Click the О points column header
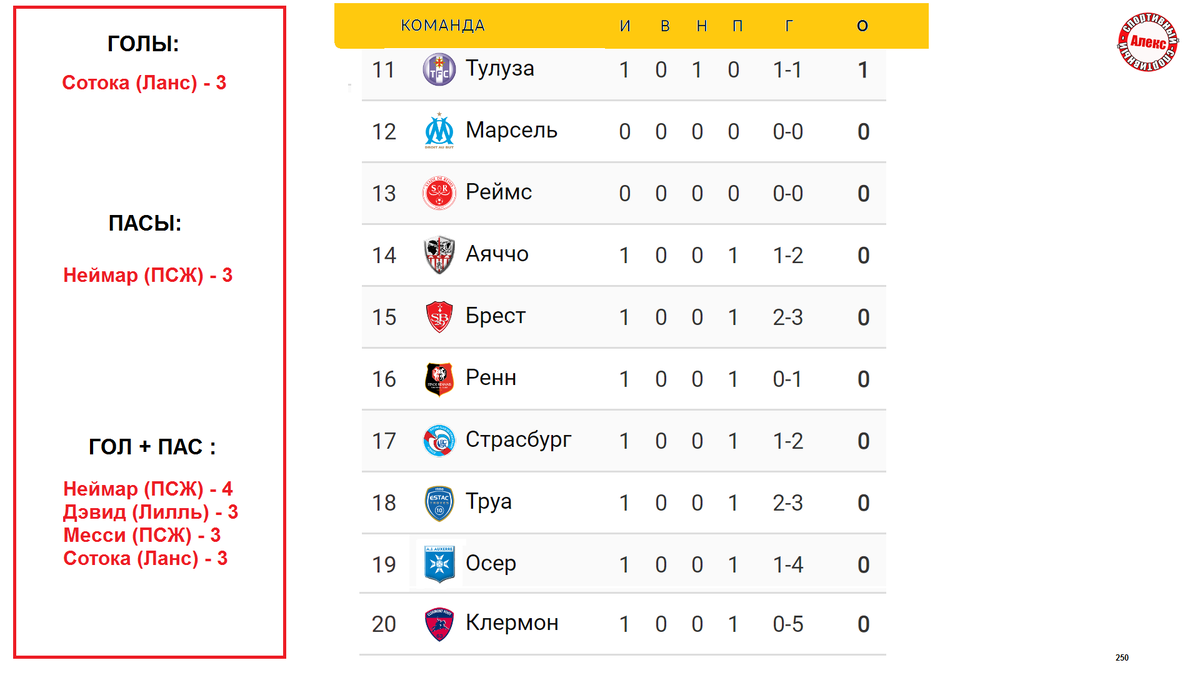Screen dimensions: 1200x675 862,26
